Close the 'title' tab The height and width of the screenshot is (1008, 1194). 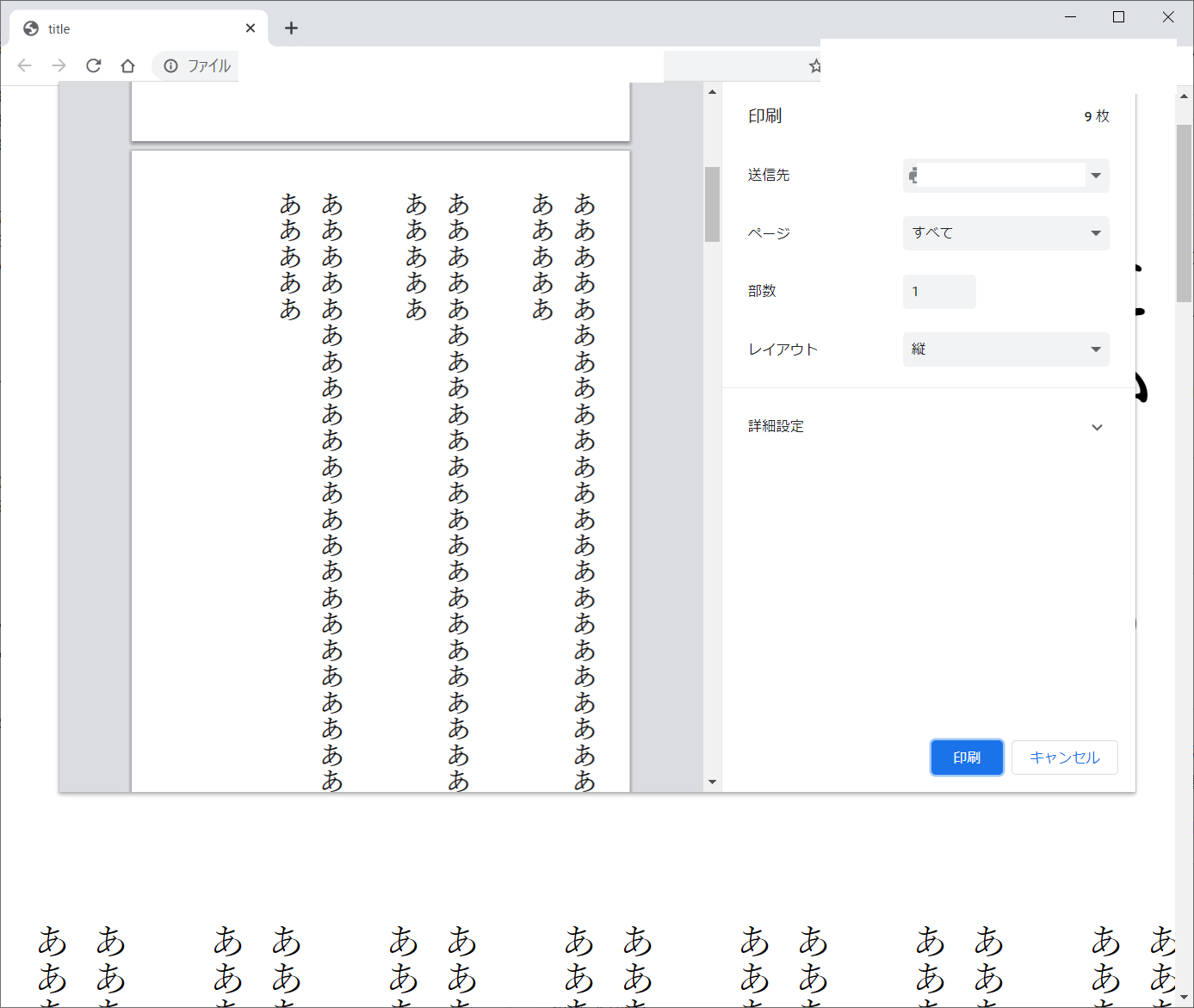click(251, 28)
